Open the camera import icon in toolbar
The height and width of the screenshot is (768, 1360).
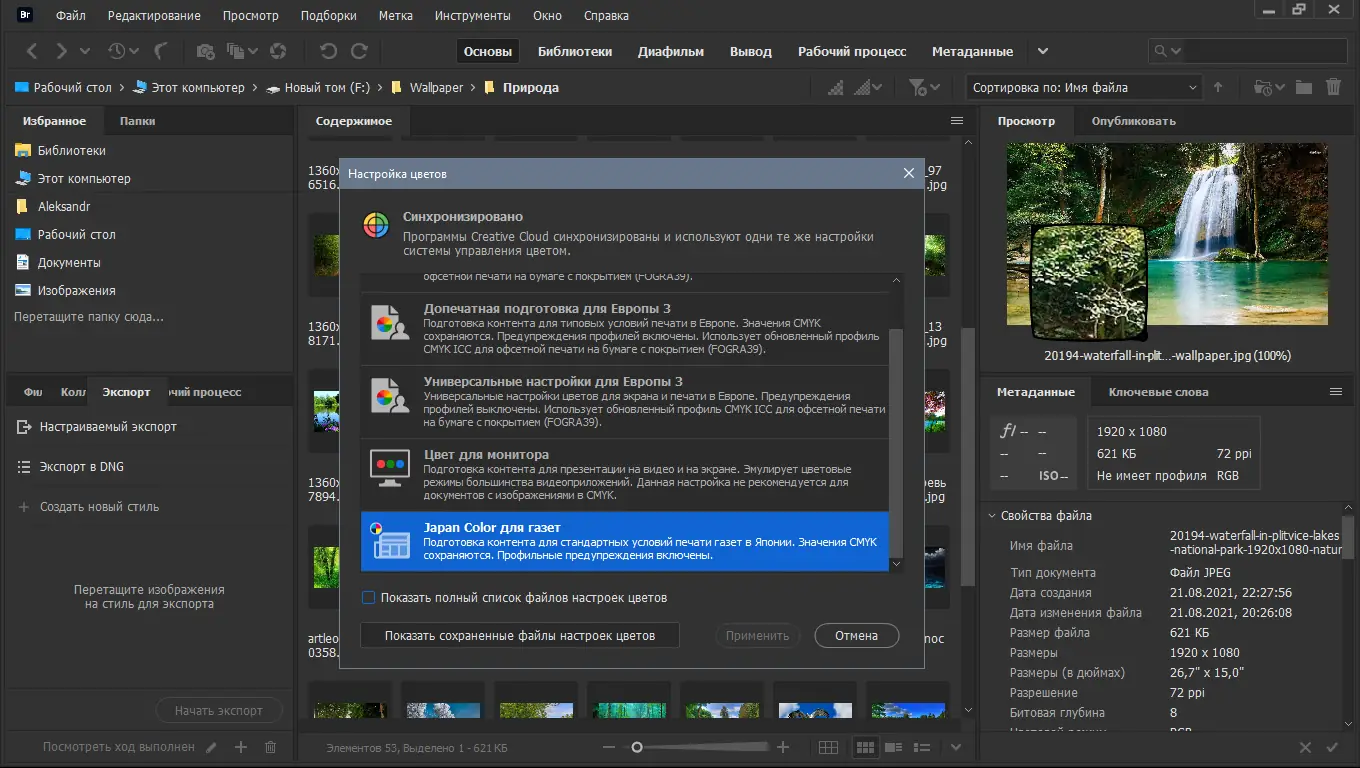[205, 51]
